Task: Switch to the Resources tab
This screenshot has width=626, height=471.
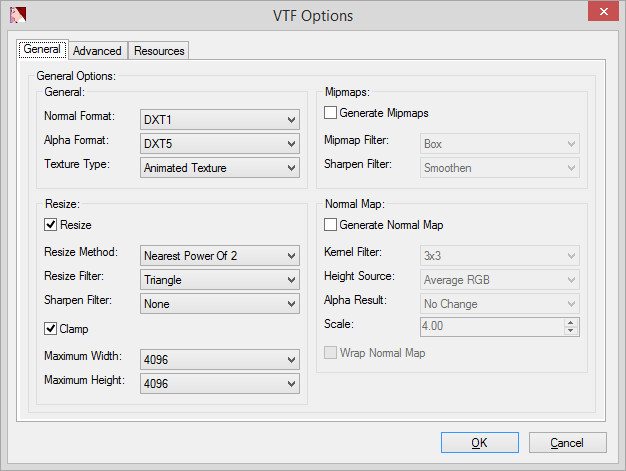Action: click(x=159, y=51)
